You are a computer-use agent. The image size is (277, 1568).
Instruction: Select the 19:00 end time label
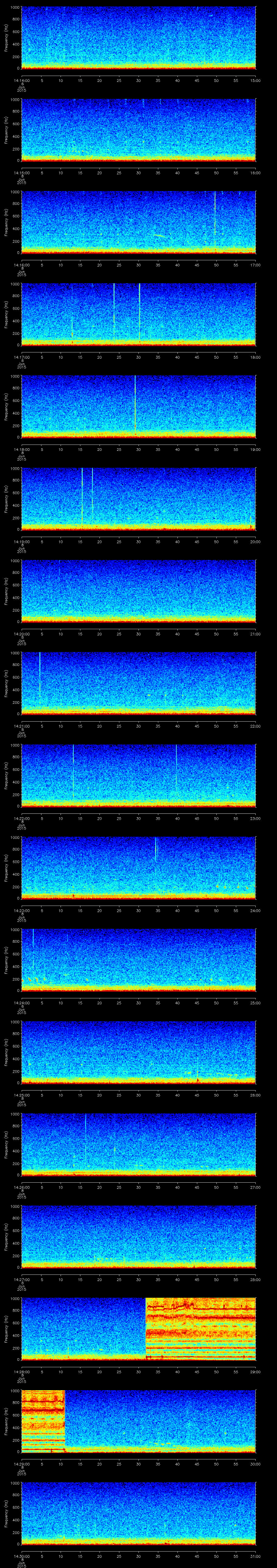point(255,449)
